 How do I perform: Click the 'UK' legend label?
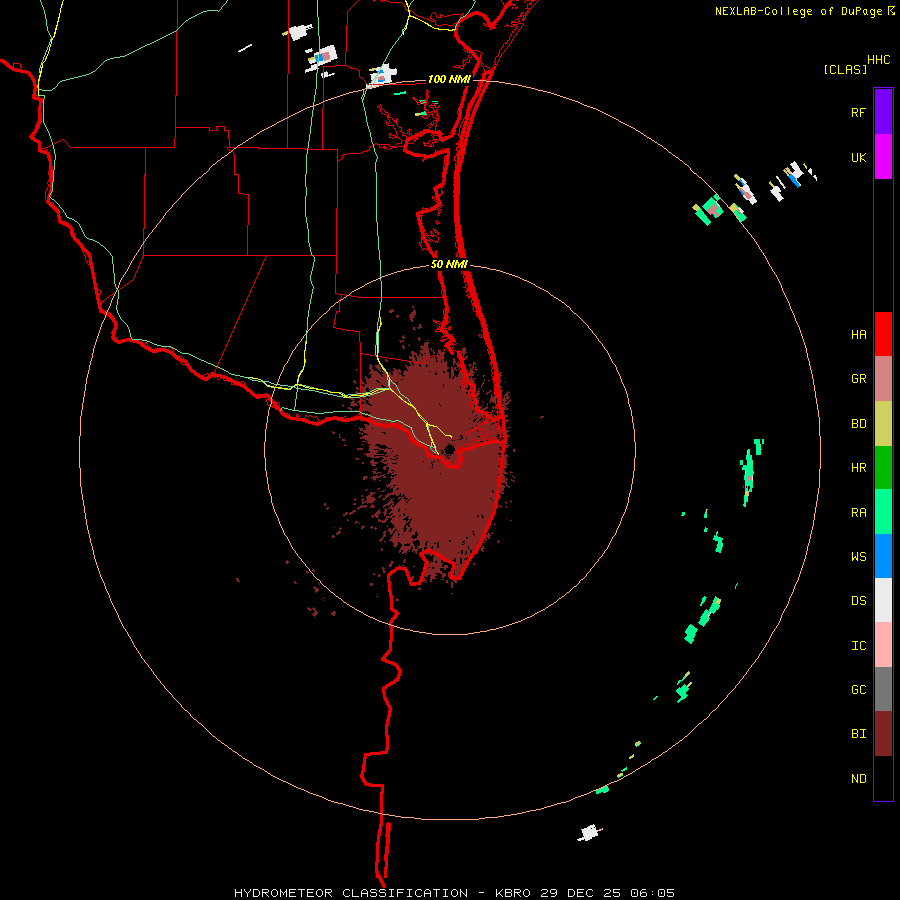(858, 158)
